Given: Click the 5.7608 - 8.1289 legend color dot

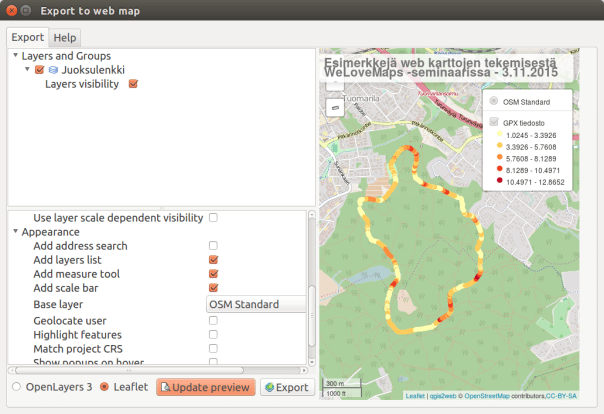Looking at the screenshot, I should [x=500, y=157].
